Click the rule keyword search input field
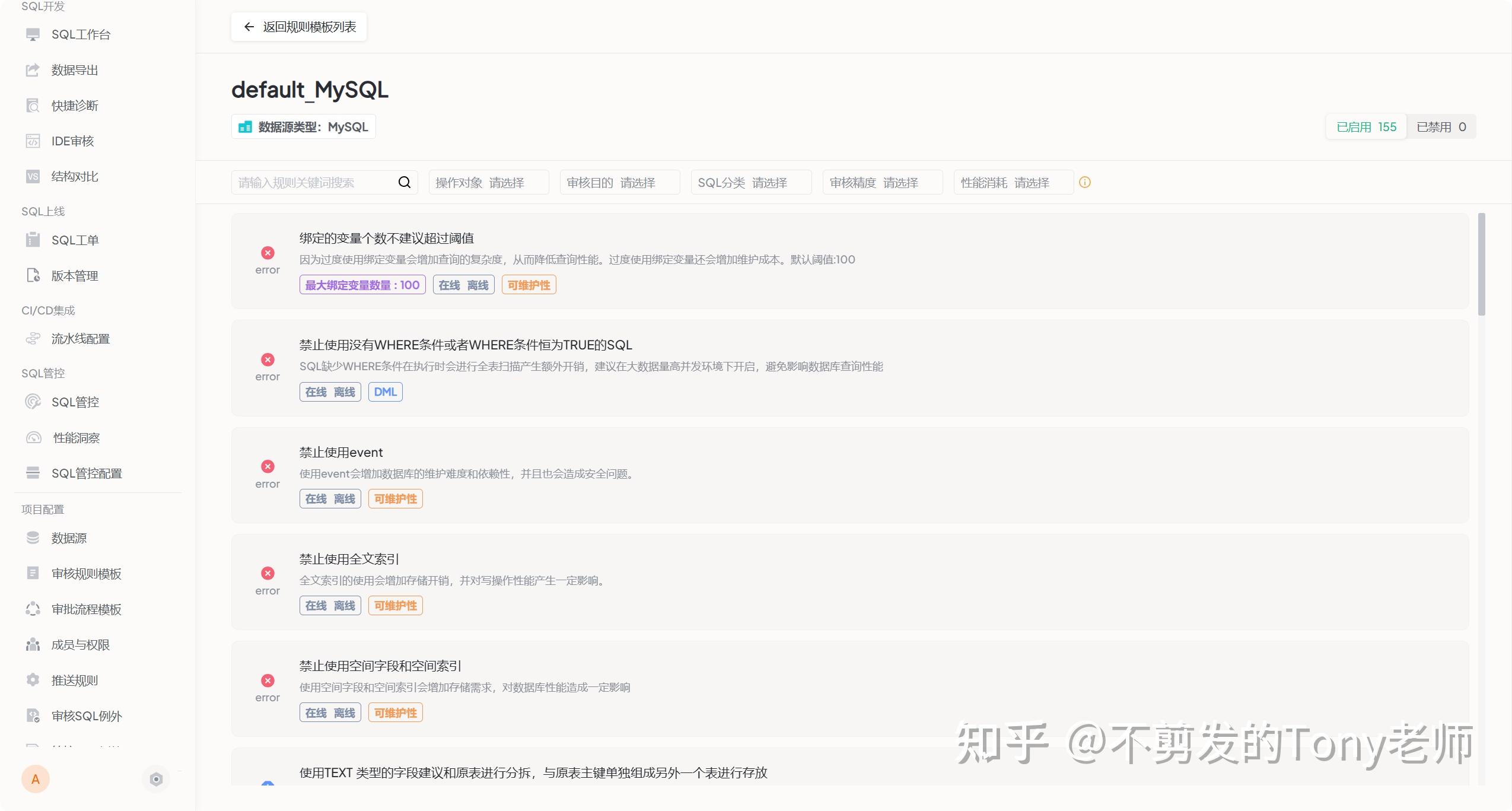The width and height of the screenshot is (1512, 811). pos(308,182)
